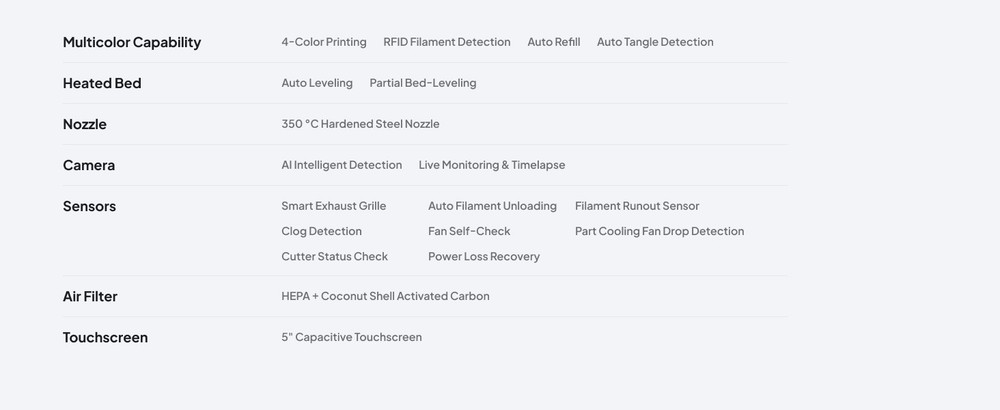Click the Multicolor Capability heading

(x=132, y=42)
